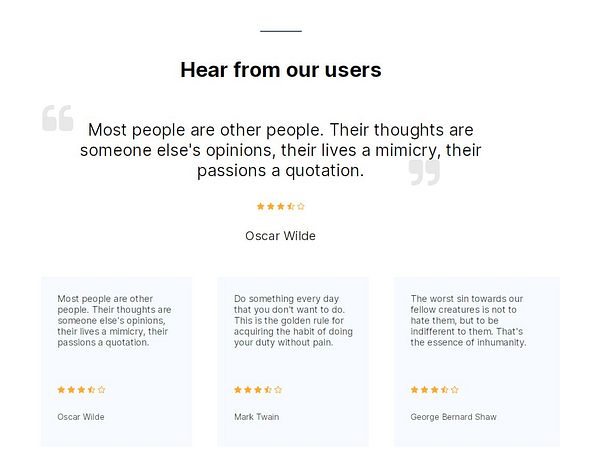Click last empty star of the featured rating

point(301,206)
